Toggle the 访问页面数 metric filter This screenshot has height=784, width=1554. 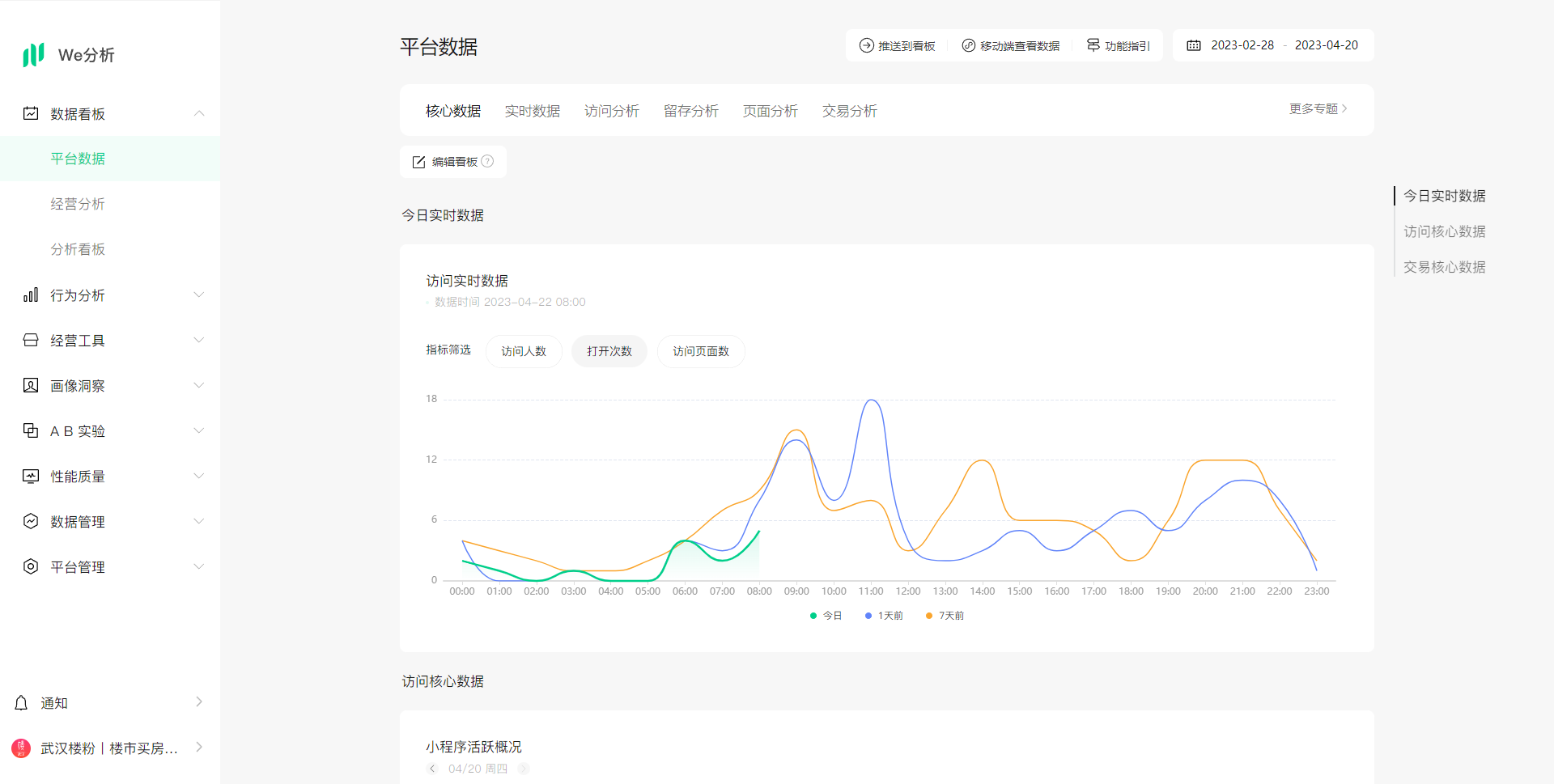click(x=700, y=351)
